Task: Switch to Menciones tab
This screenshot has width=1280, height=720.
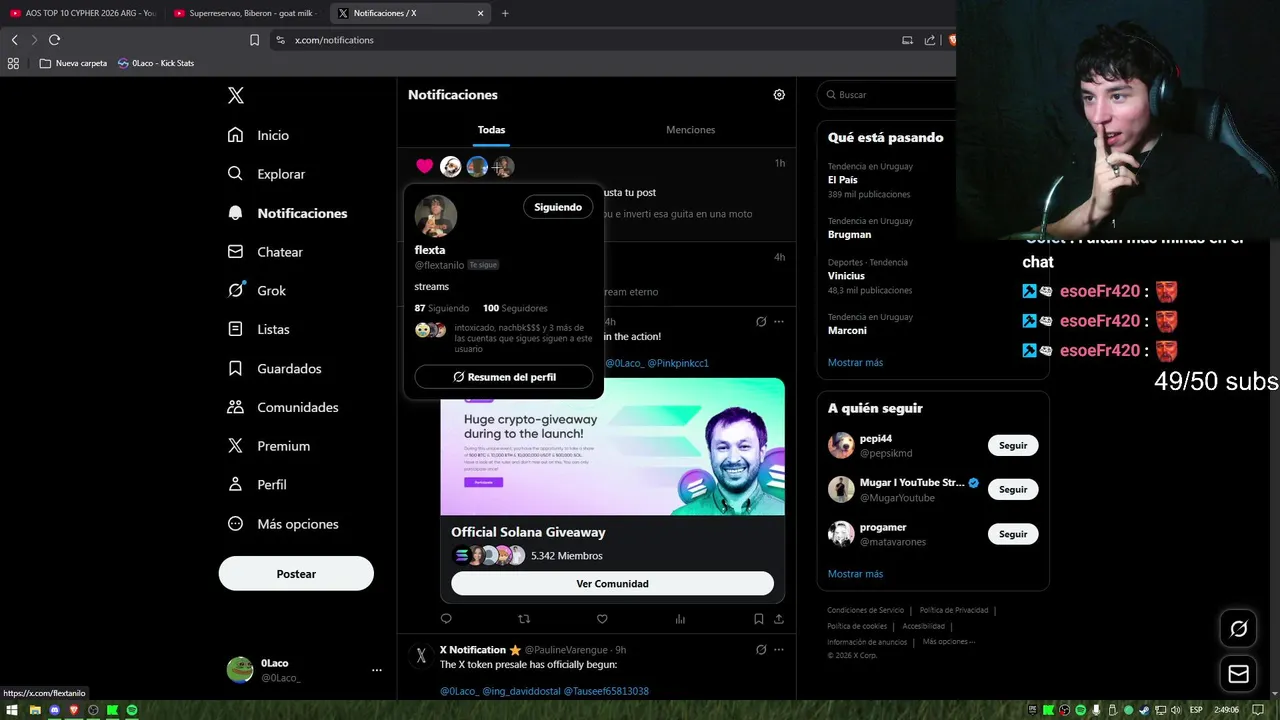Action: click(x=691, y=130)
